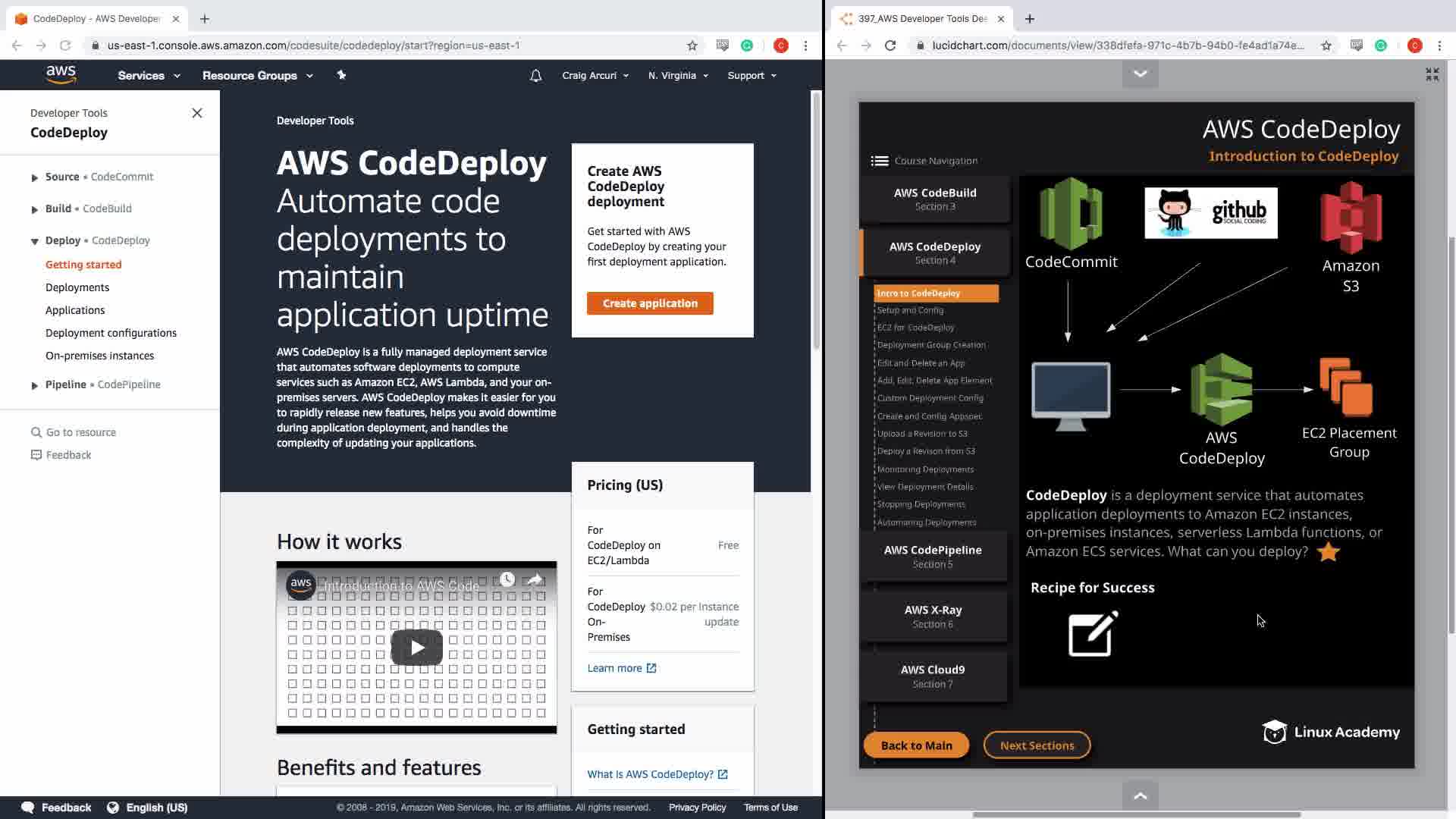Click the Next Sections button

tap(1037, 745)
